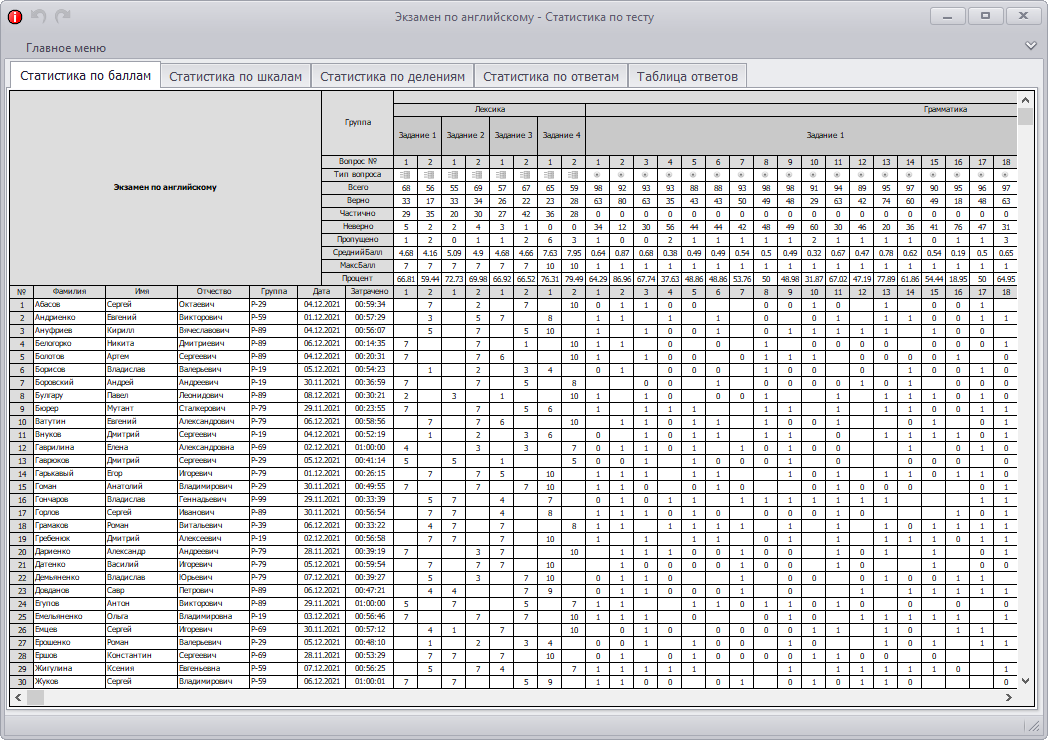Click the МаксБалл row label
The width and height of the screenshot is (1048, 740).
point(358,265)
